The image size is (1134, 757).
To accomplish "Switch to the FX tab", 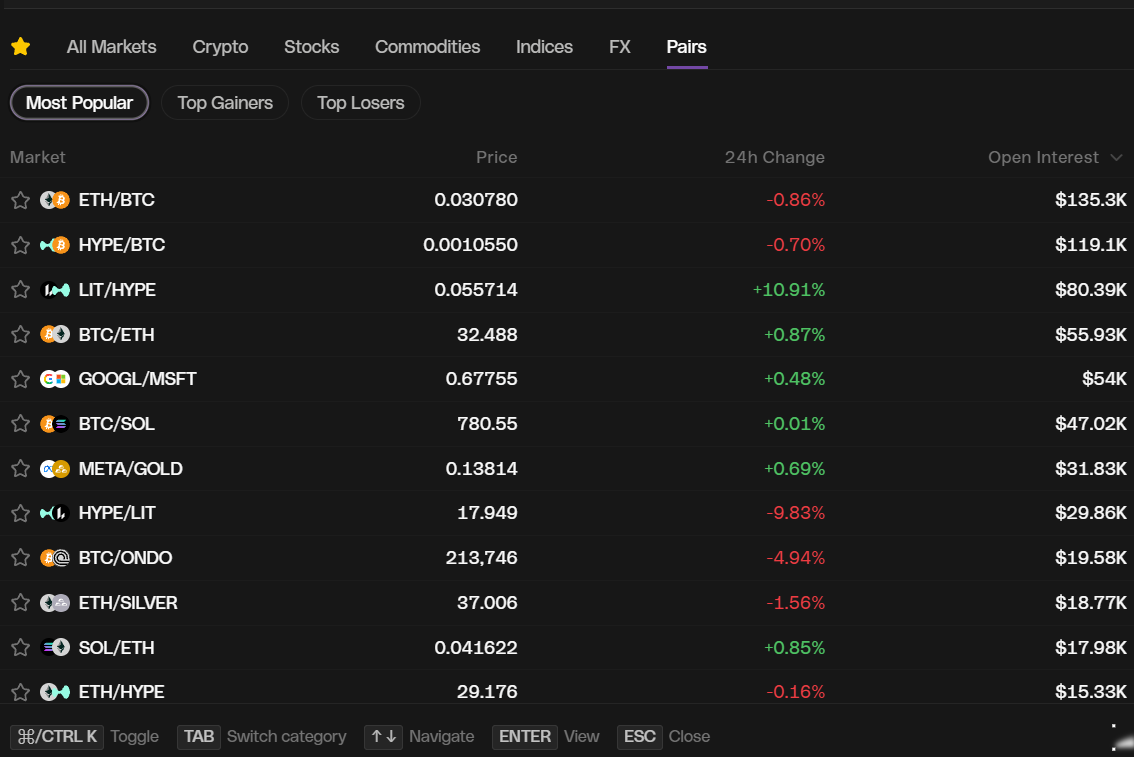I will click(x=620, y=47).
